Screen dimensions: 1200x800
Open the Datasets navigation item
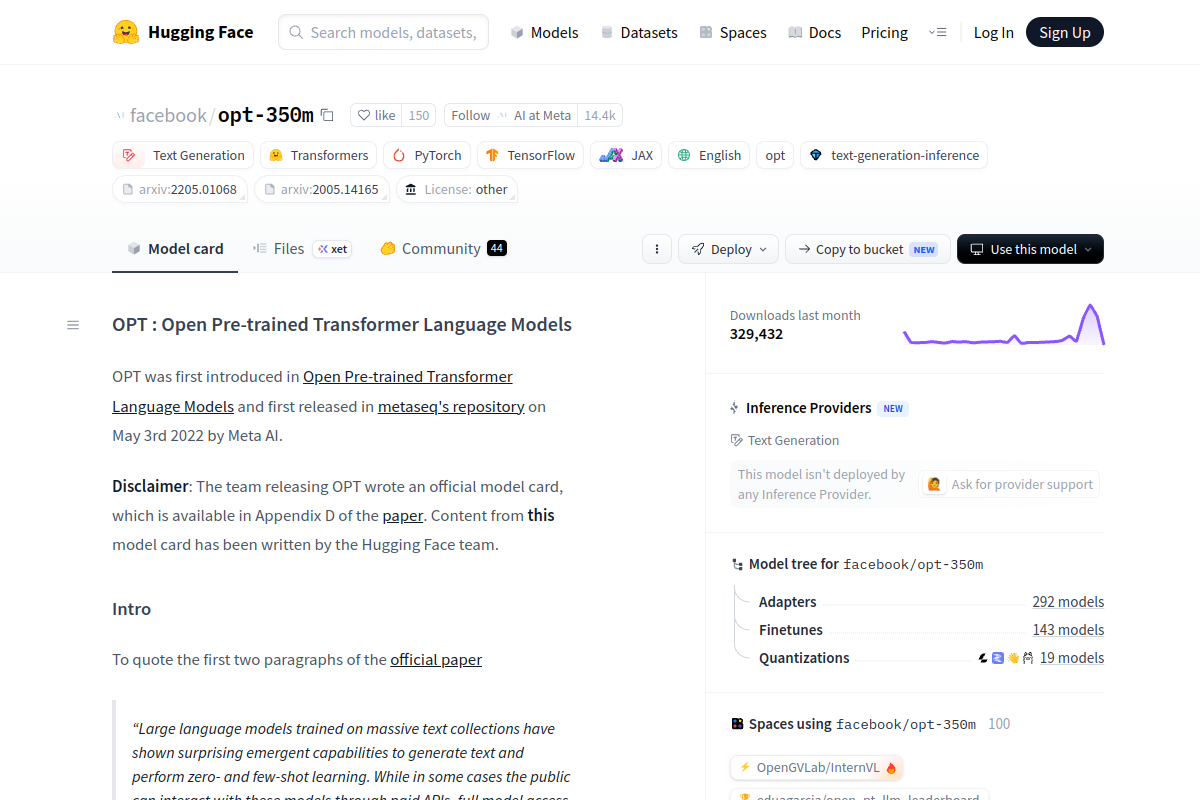(638, 33)
